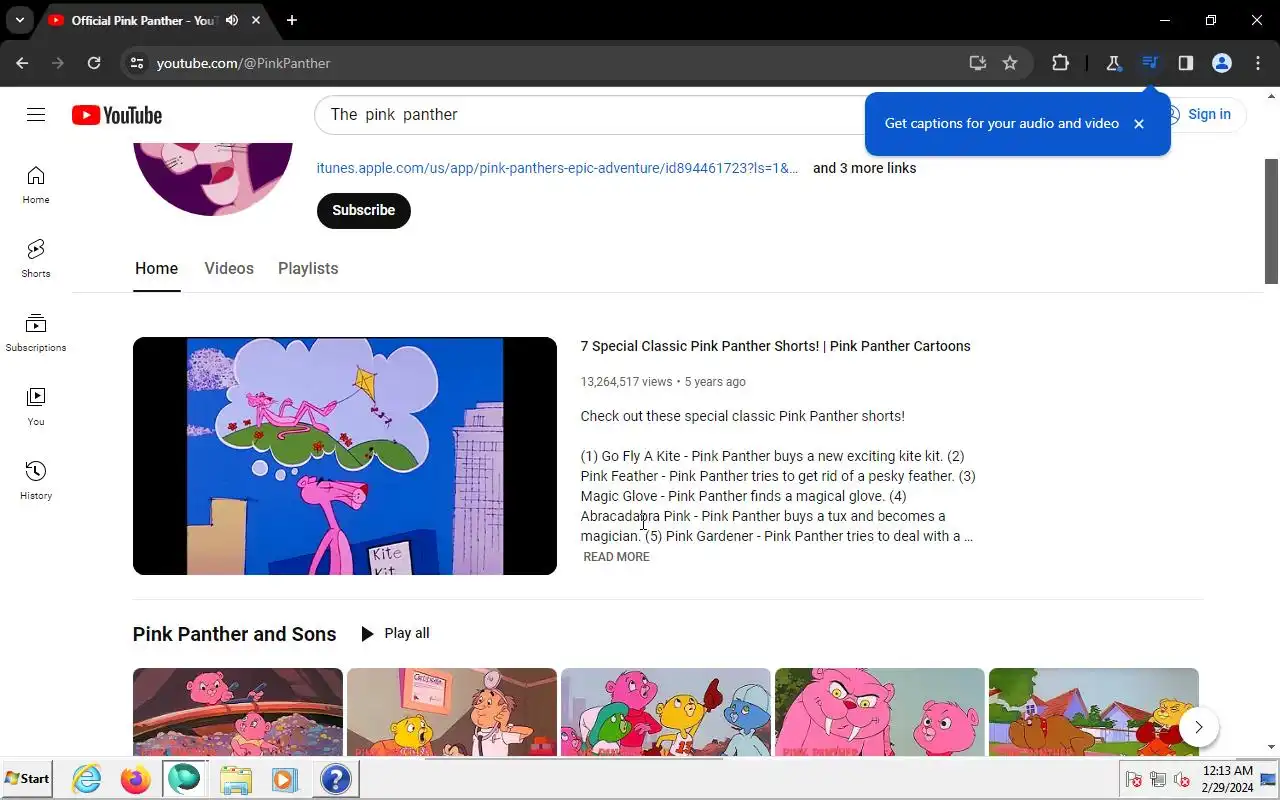Screen dimensions: 1280x800
Task: Open the media player taskbar icon
Action: [285, 778]
